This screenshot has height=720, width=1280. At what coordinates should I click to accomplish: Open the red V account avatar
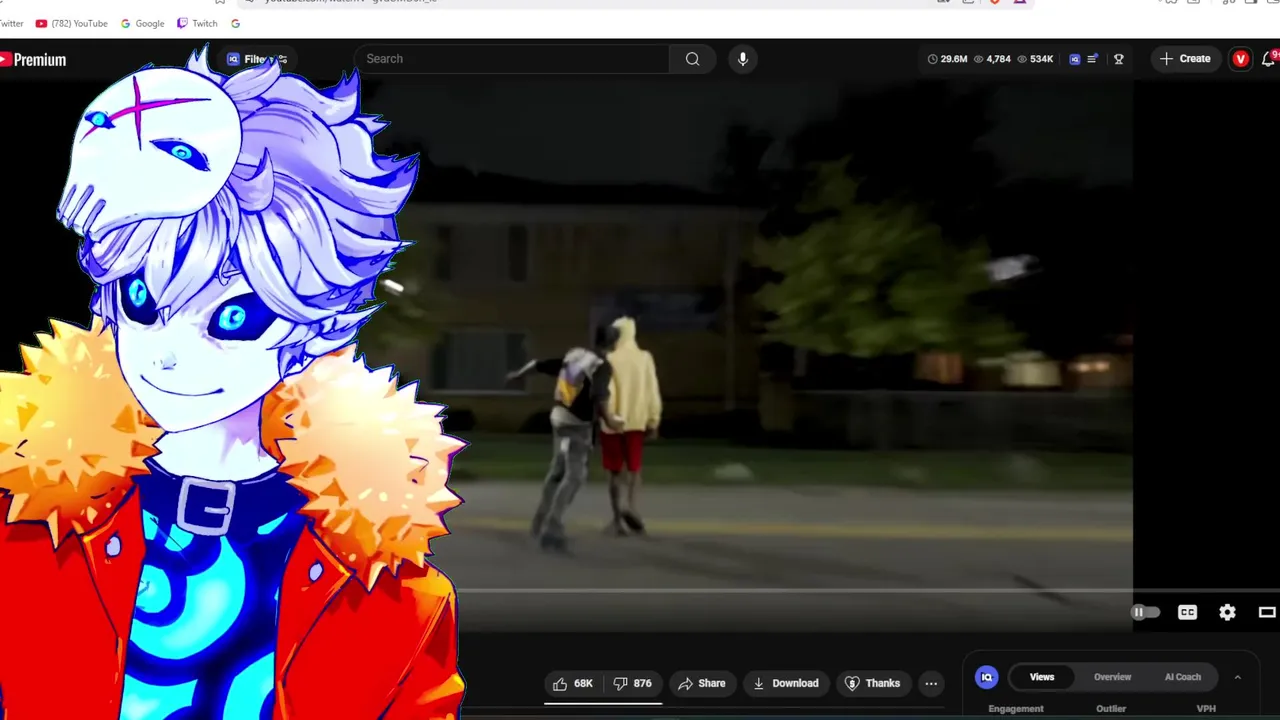pyautogui.click(x=1240, y=59)
